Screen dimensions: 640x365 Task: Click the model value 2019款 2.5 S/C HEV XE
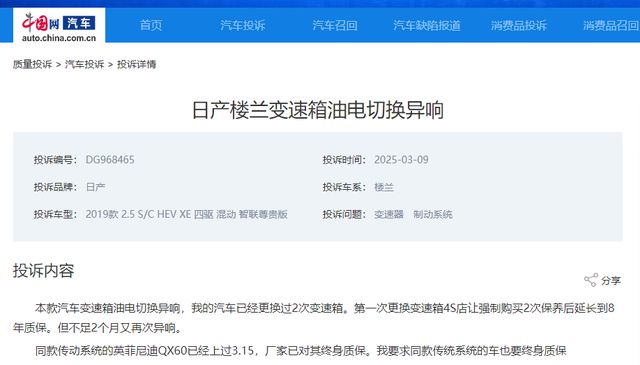187,214
